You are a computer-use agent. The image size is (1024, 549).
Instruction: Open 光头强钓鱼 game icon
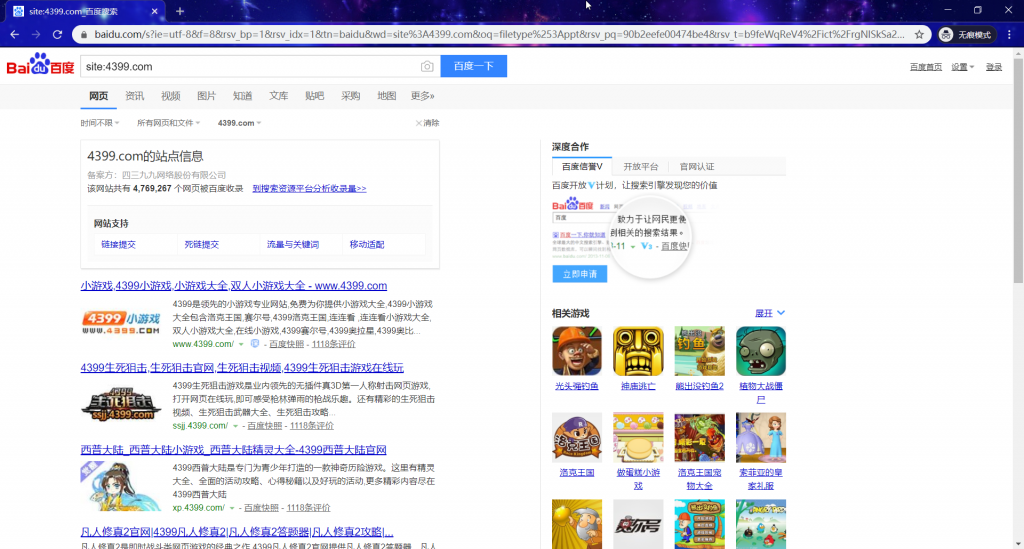(577, 351)
